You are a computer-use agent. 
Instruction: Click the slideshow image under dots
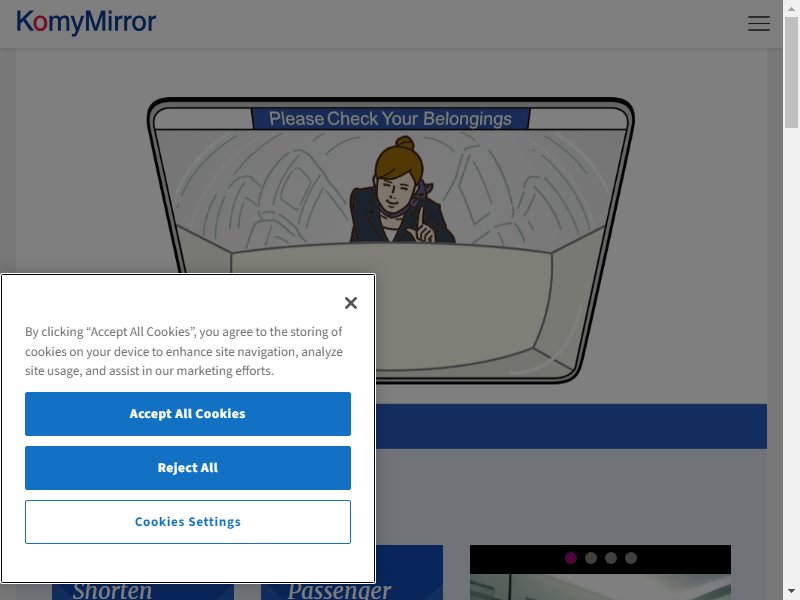pyautogui.click(x=600, y=587)
